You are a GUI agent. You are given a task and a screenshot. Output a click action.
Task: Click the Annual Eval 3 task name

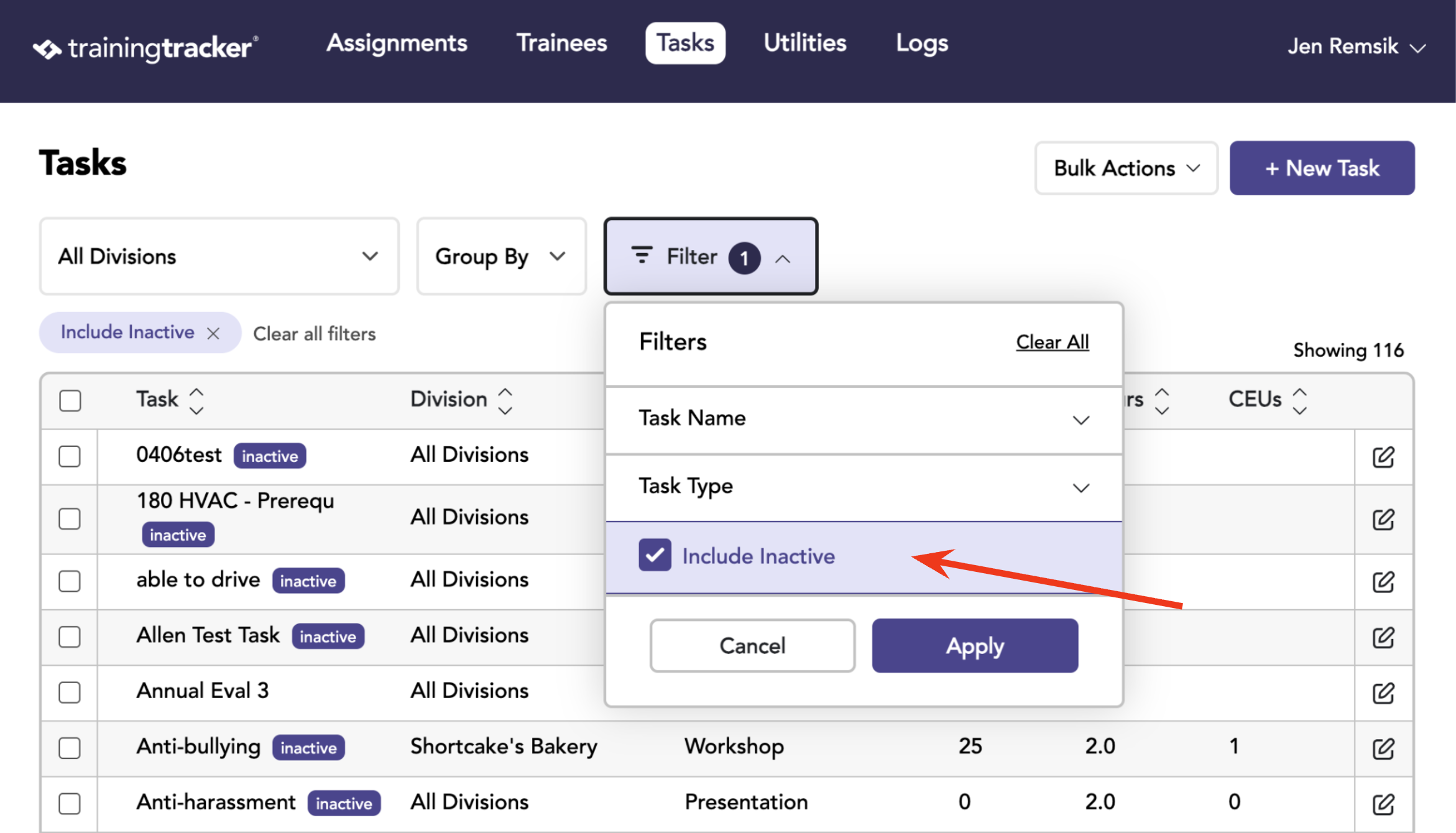203,691
